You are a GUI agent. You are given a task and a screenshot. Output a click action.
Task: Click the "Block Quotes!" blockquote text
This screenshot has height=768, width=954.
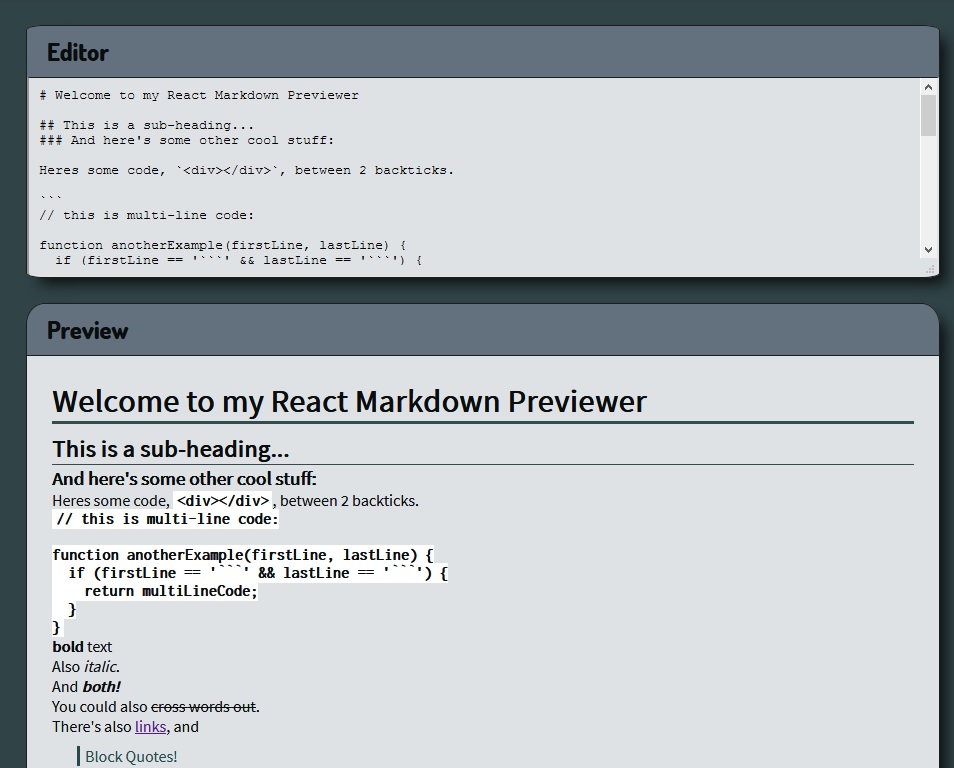[131, 757]
